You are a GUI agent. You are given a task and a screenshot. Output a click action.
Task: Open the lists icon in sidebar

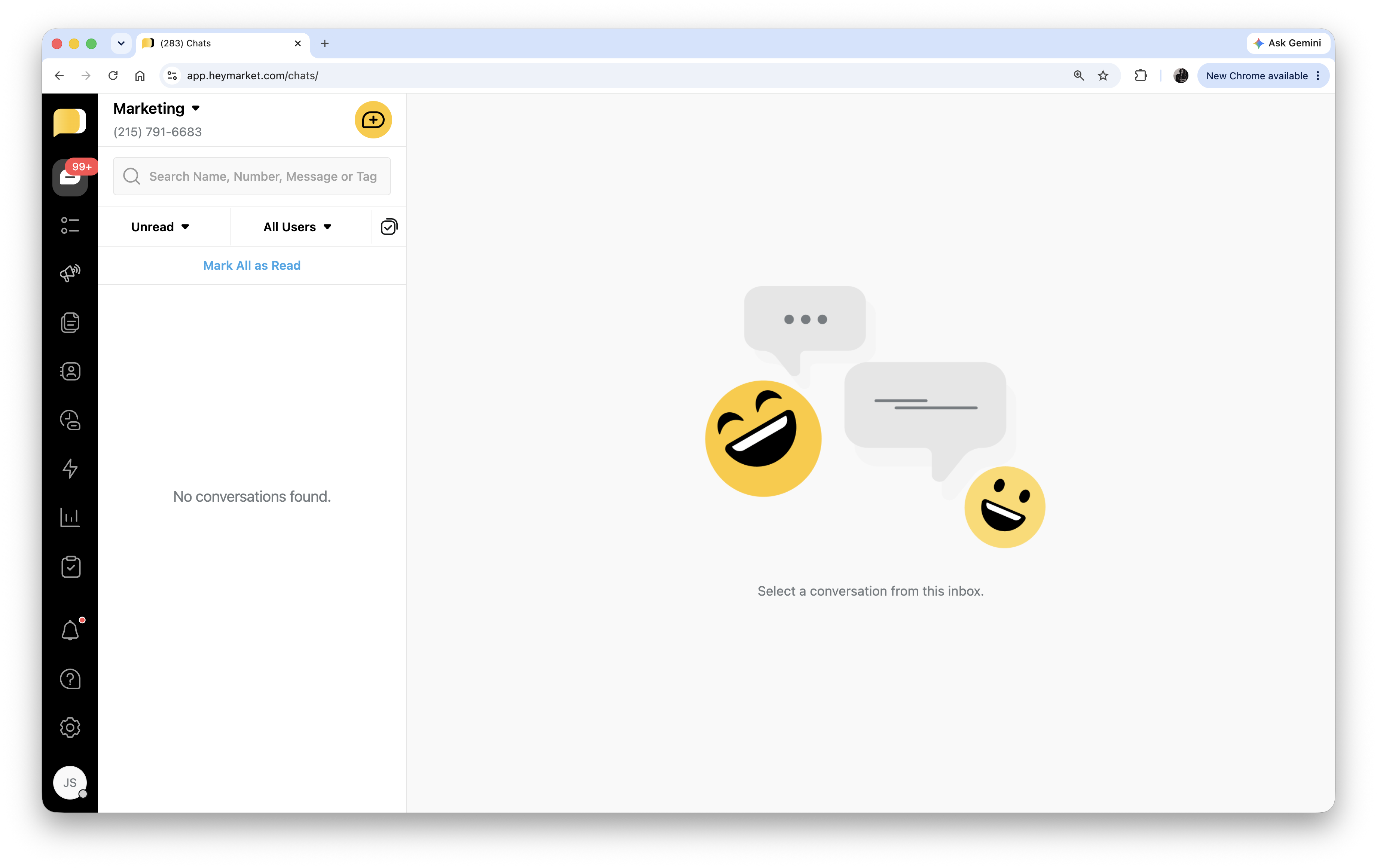point(70,225)
